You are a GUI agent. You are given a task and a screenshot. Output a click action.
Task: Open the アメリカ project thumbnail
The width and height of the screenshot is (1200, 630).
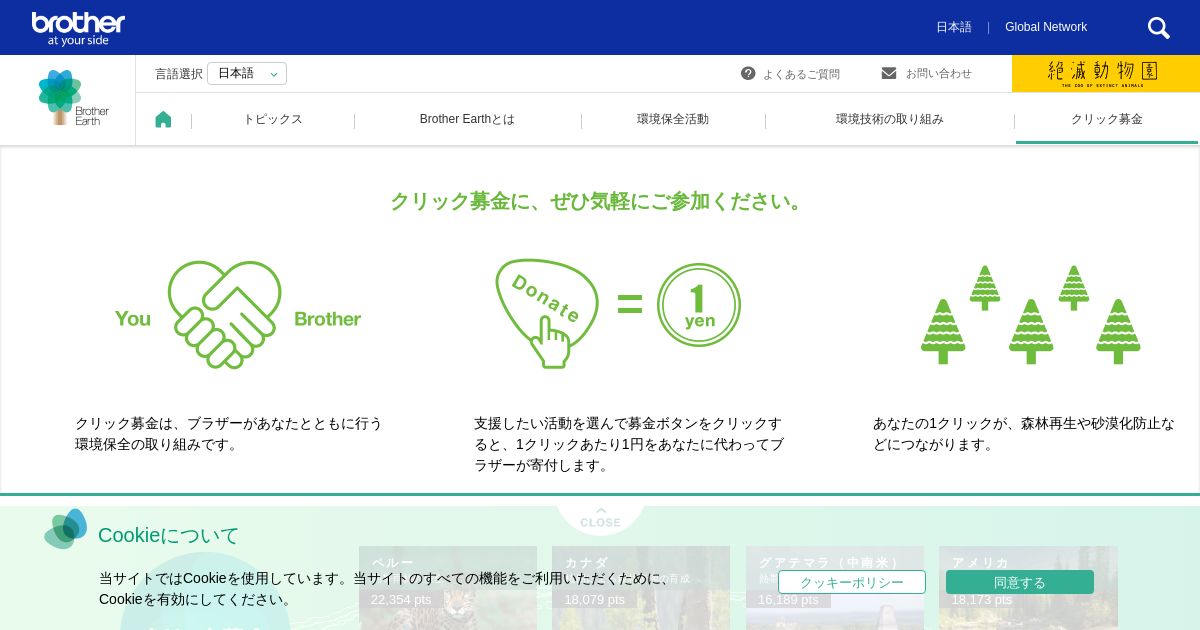1028,588
